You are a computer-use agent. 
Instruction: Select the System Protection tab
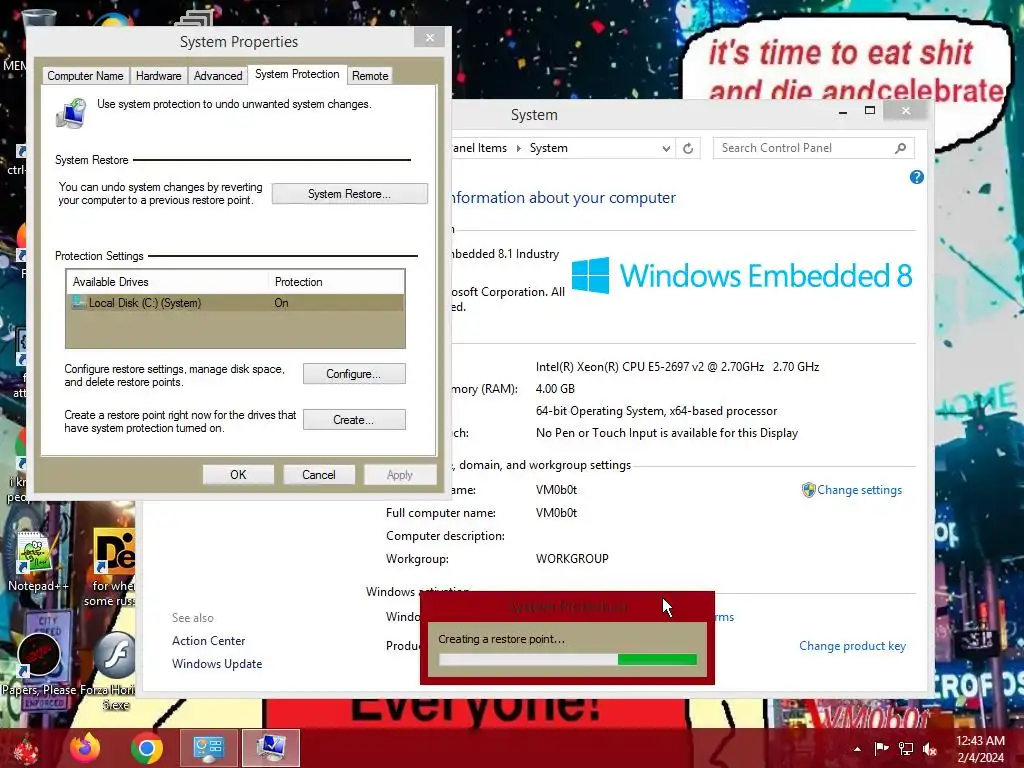pos(297,74)
